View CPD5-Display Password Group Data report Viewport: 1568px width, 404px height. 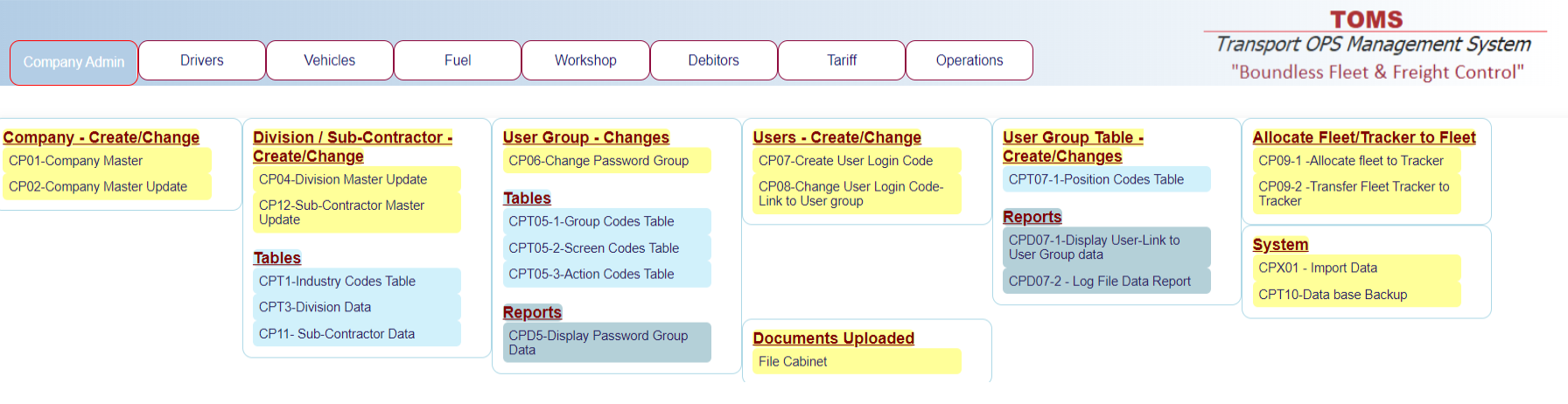[598, 343]
